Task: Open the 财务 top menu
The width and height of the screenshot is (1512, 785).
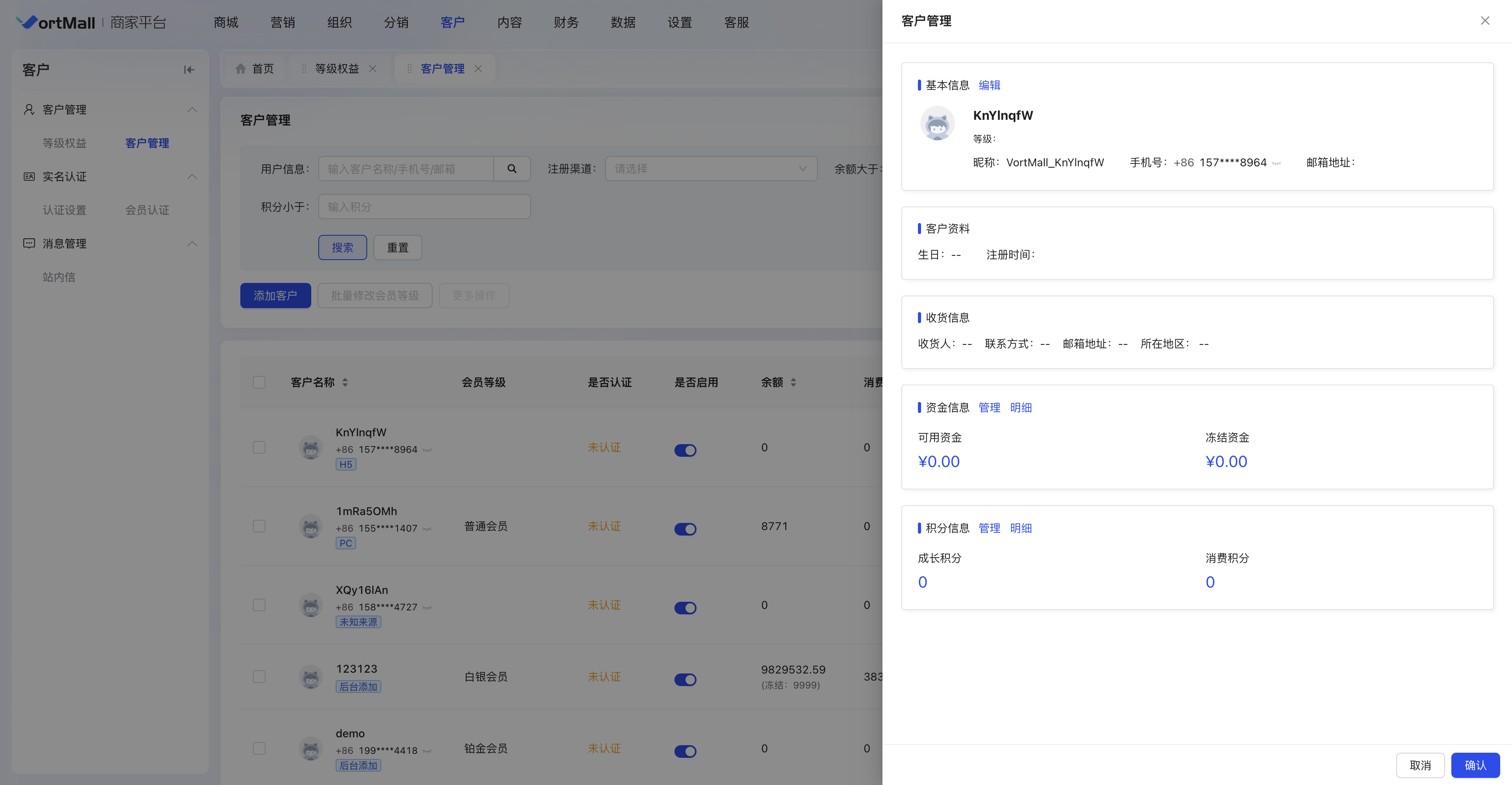Action: click(x=566, y=22)
